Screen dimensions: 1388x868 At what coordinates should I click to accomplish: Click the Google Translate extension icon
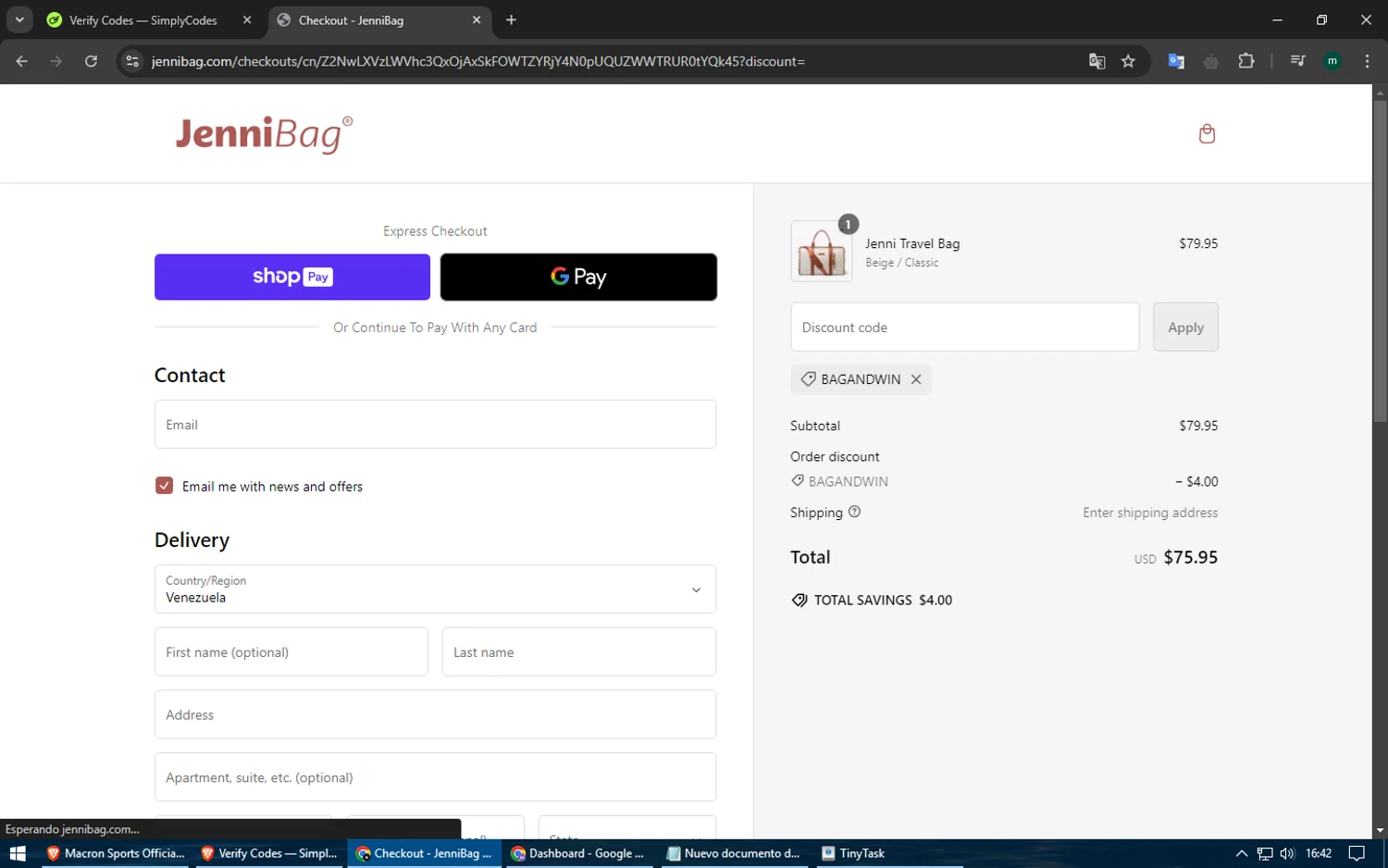(1176, 61)
